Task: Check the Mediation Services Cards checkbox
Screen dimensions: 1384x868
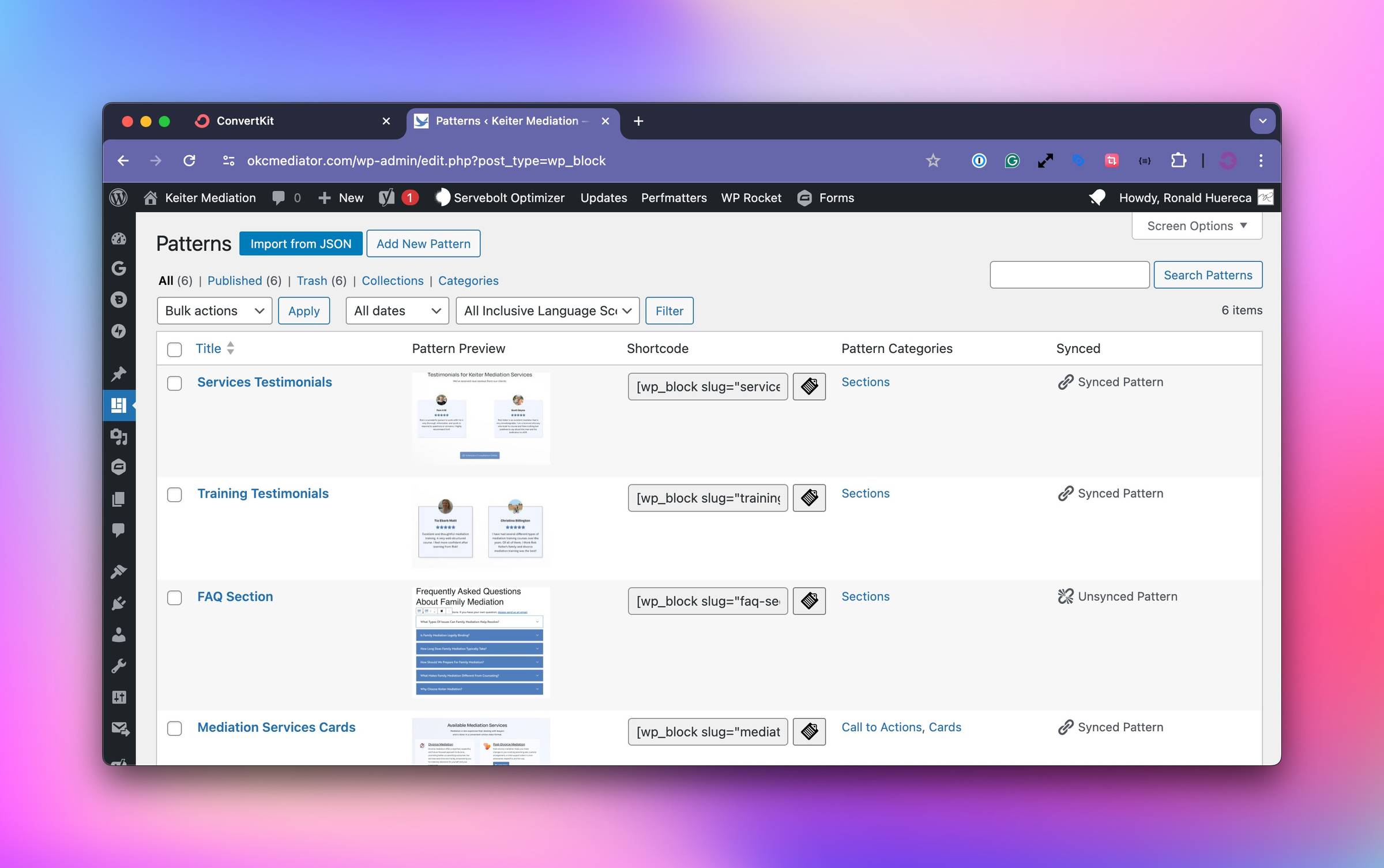Action: tap(174, 728)
